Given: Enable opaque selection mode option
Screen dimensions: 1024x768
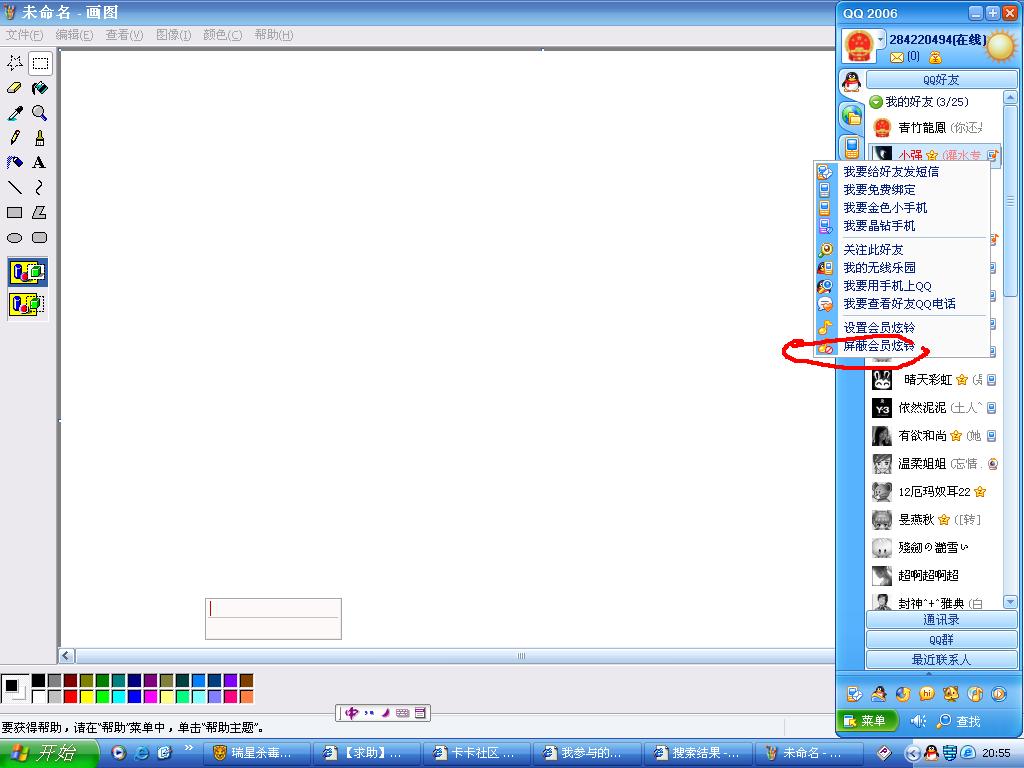Looking at the screenshot, I should [27, 272].
